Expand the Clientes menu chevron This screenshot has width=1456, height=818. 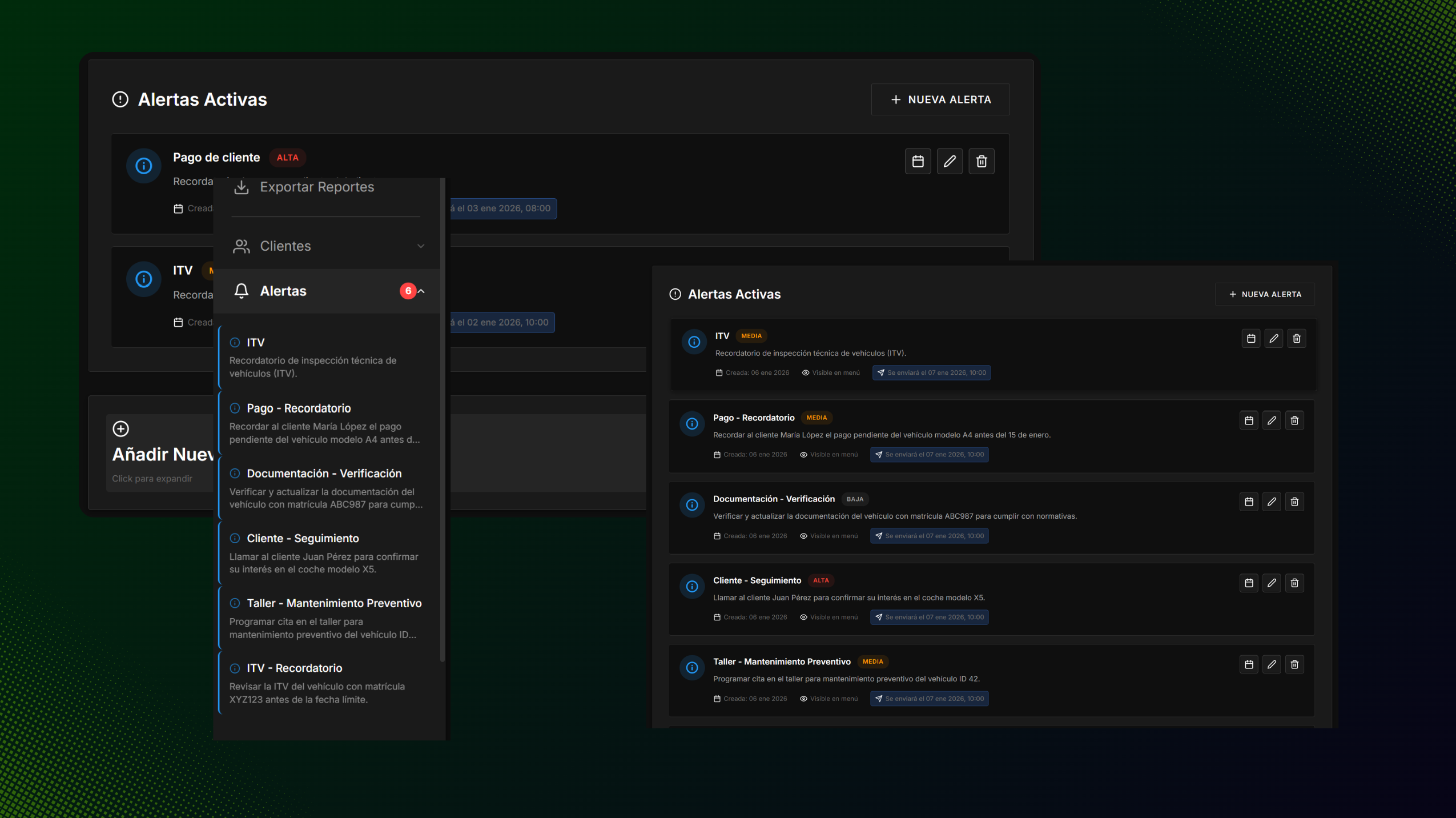[x=420, y=246]
